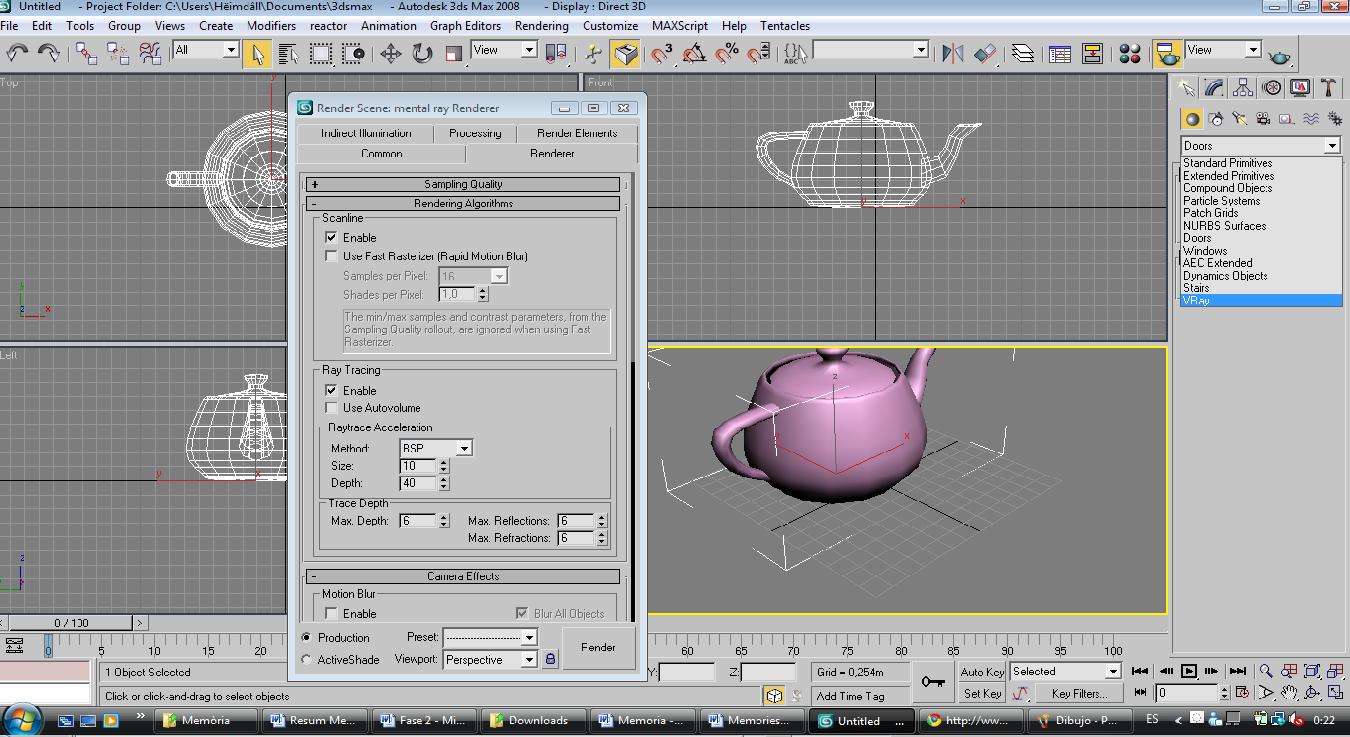Open the Raytrace Method BSP dropdown
Viewport: 1350px width, 737px height.
(x=436, y=448)
